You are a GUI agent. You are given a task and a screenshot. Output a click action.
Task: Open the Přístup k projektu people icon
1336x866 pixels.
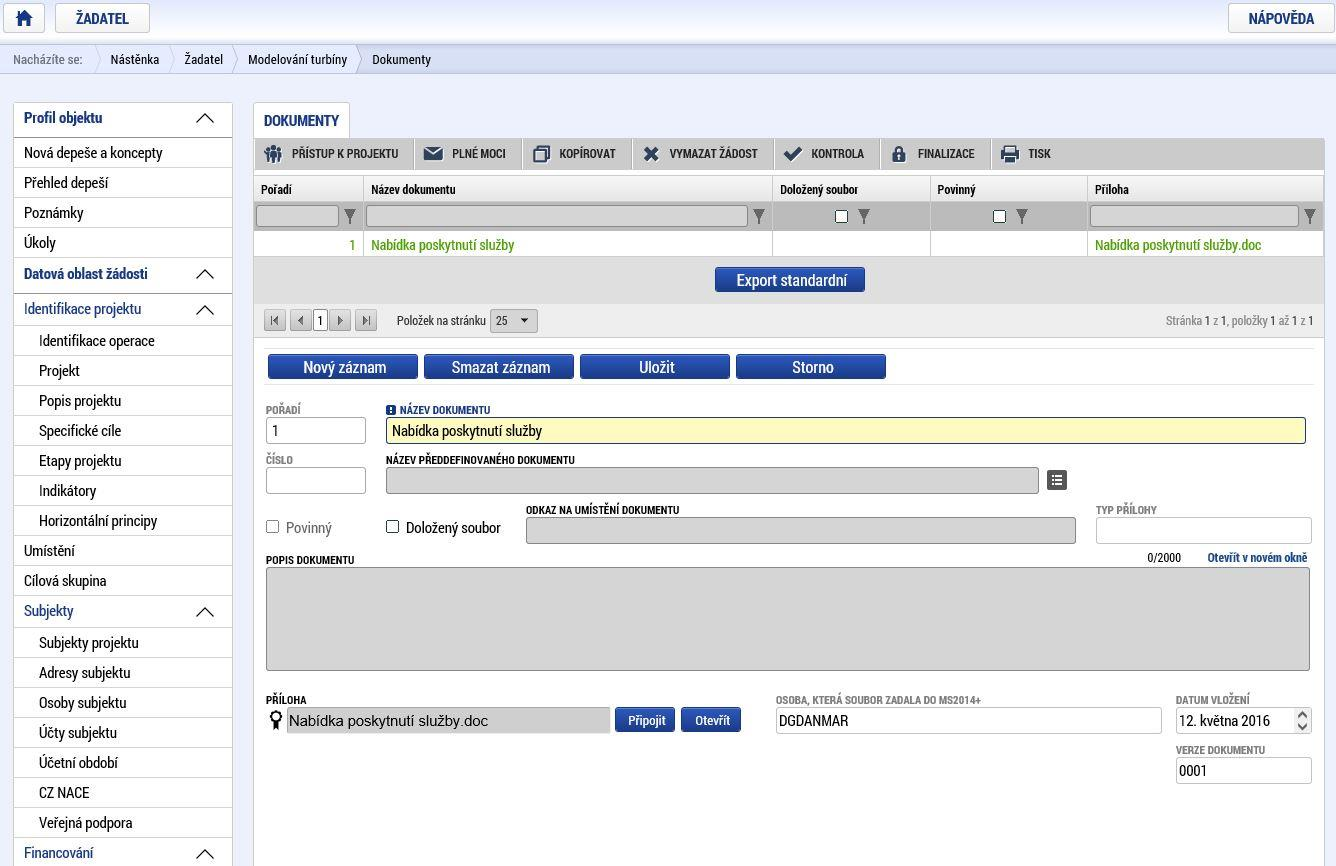(x=273, y=154)
